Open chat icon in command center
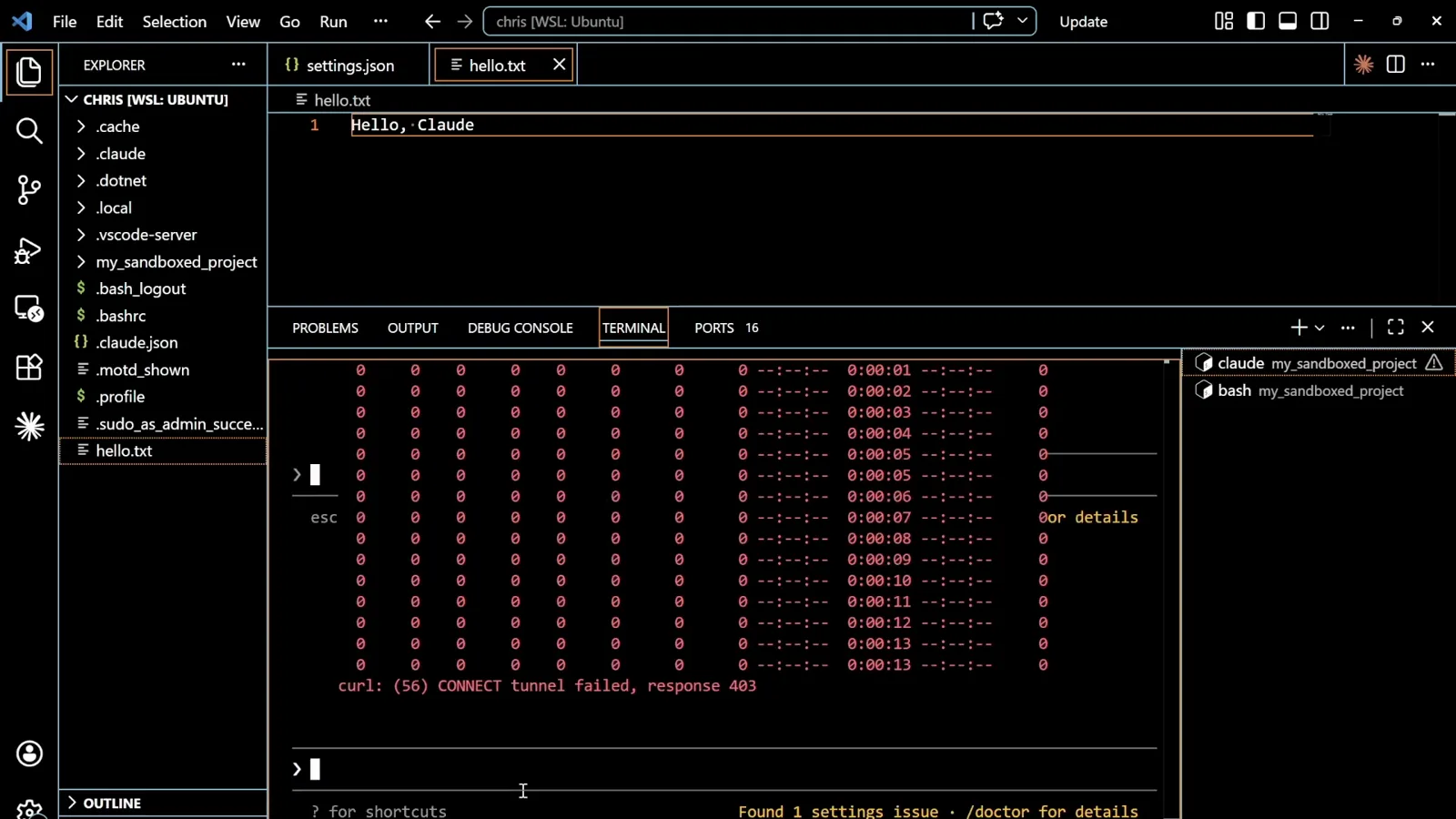The image size is (1456, 819). click(x=993, y=21)
